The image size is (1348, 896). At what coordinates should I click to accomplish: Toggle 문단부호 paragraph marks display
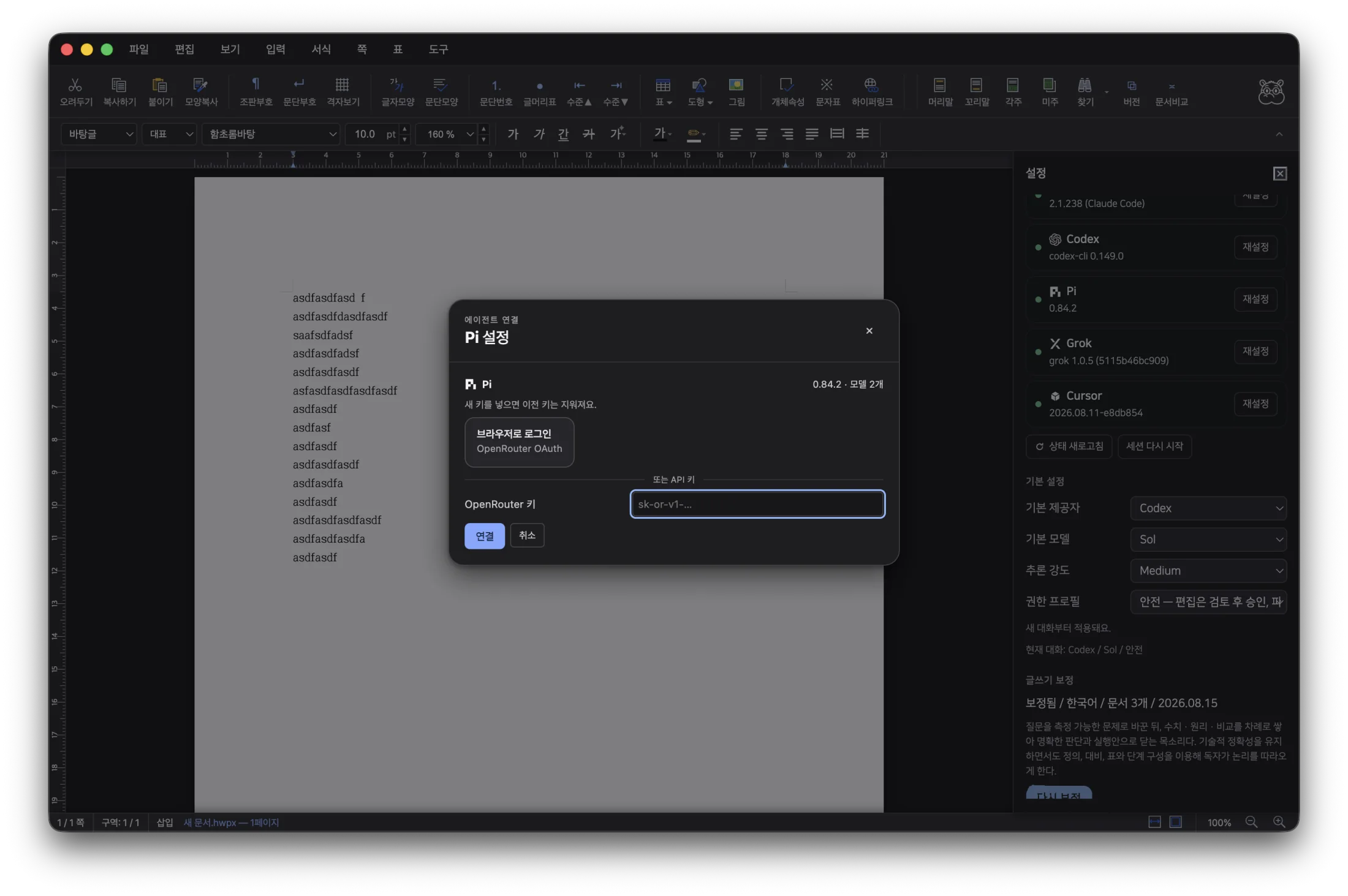tap(299, 91)
